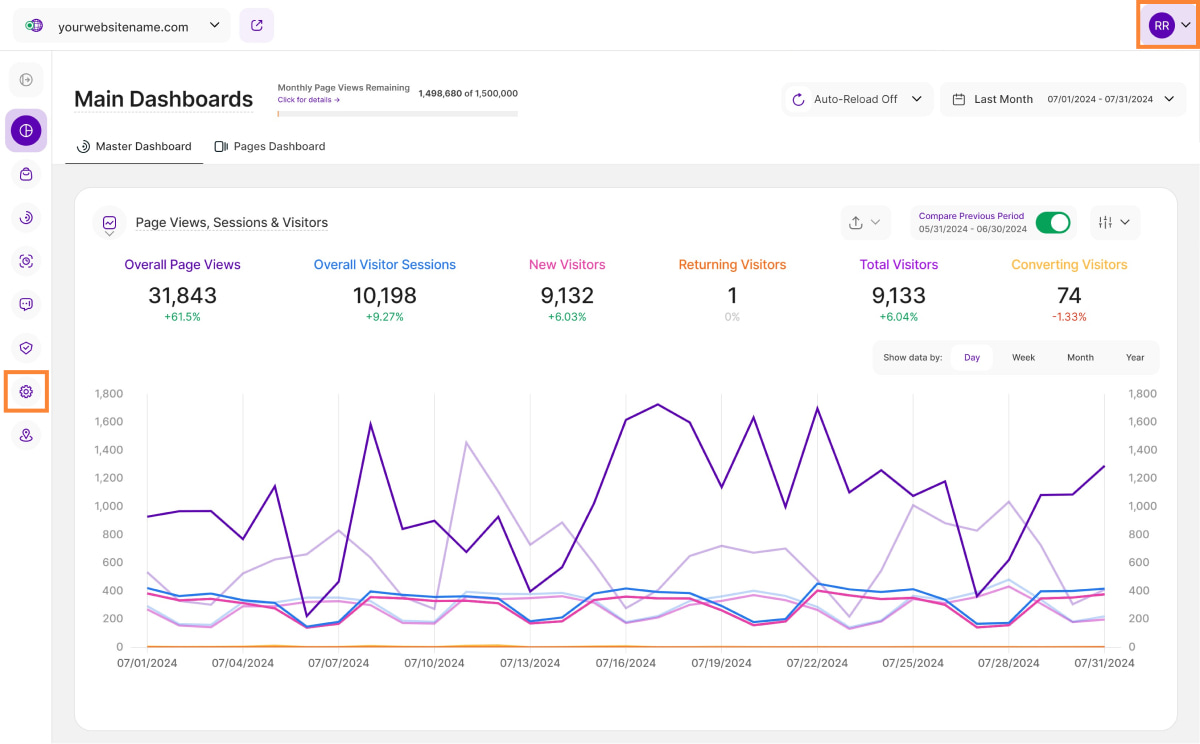This screenshot has width=1200, height=744.
Task: Open website in new tab icon
Action: [x=257, y=26]
